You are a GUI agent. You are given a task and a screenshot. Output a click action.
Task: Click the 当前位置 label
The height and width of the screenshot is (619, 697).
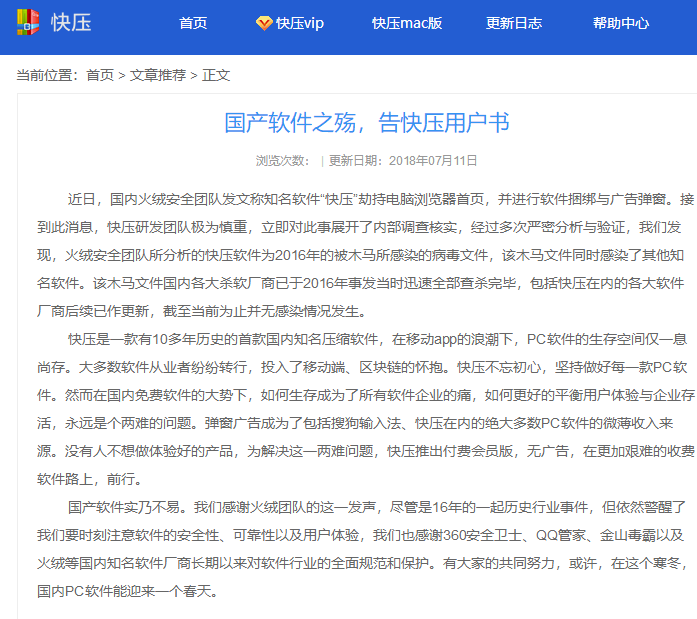coord(48,75)
